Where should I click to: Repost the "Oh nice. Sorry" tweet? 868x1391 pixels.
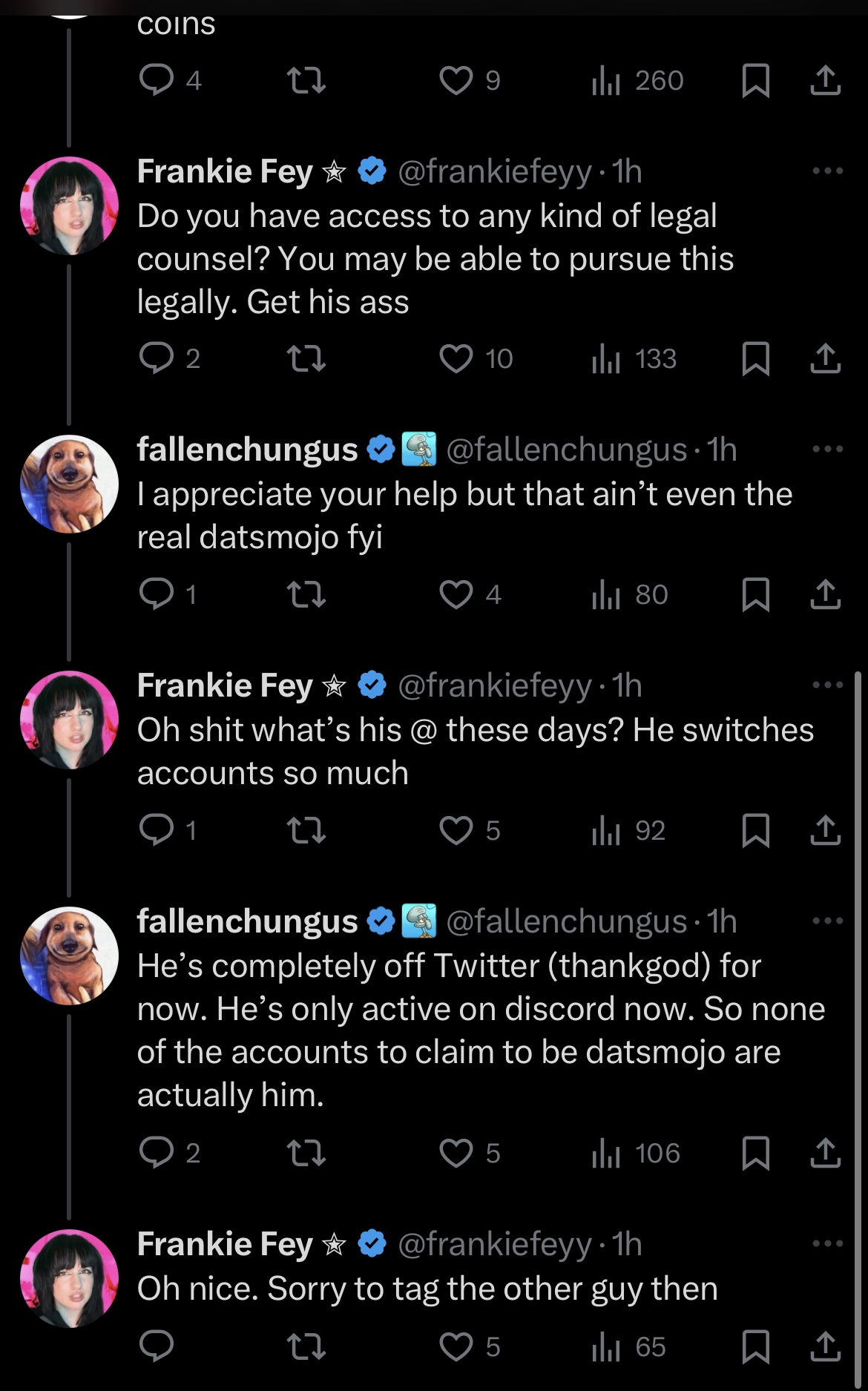(x=306, y=1347)
